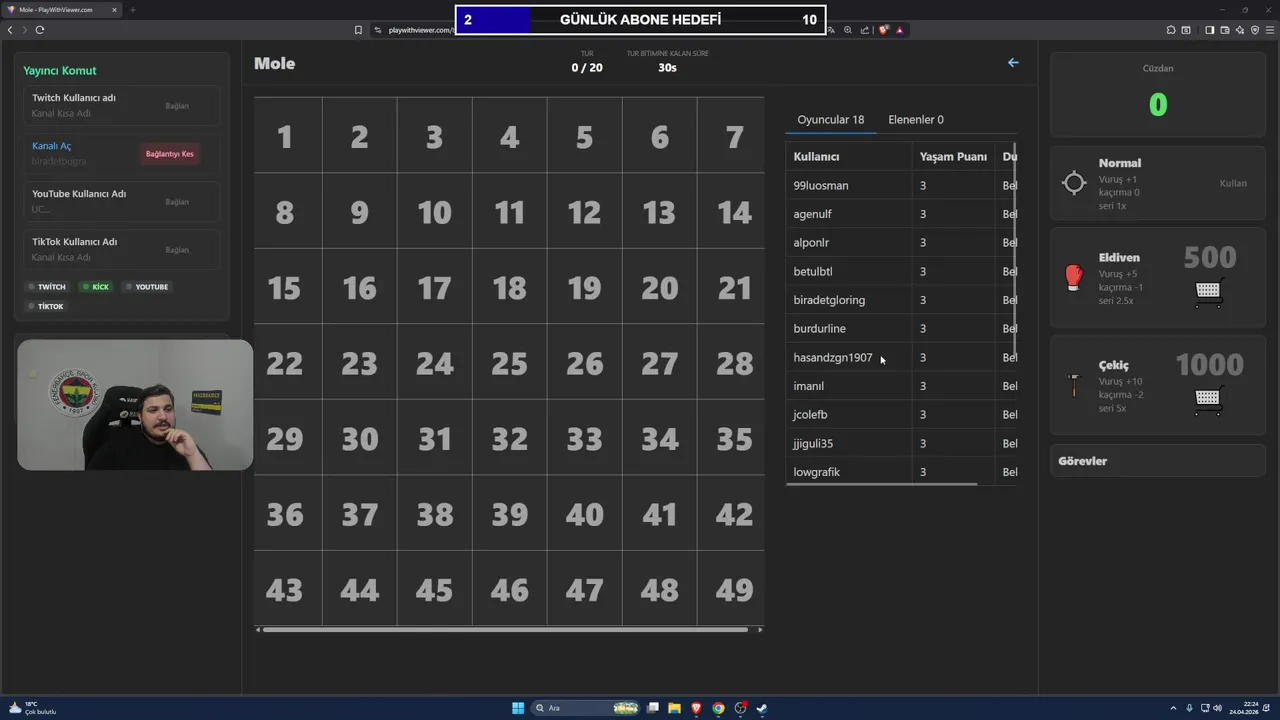Open Steam from the taskbar
This screenshot has height=720, width=1280.
761,708
